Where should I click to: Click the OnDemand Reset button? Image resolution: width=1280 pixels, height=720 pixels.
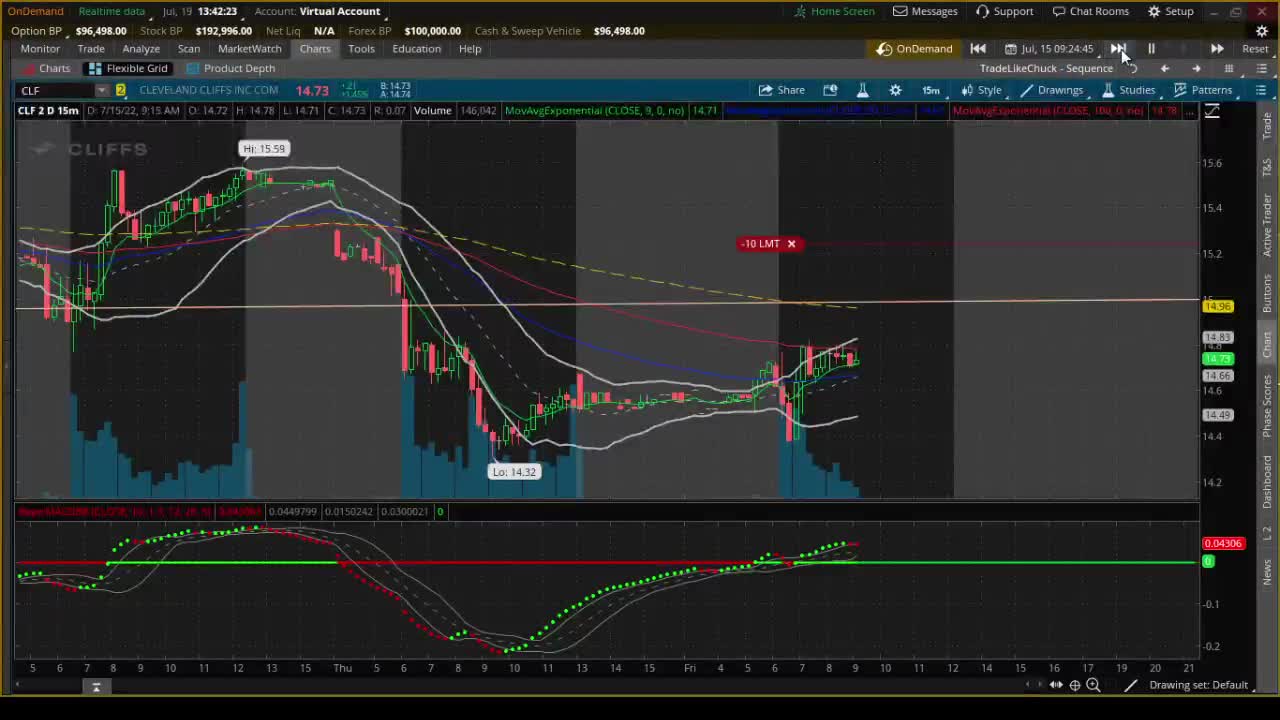(1255, 48)
